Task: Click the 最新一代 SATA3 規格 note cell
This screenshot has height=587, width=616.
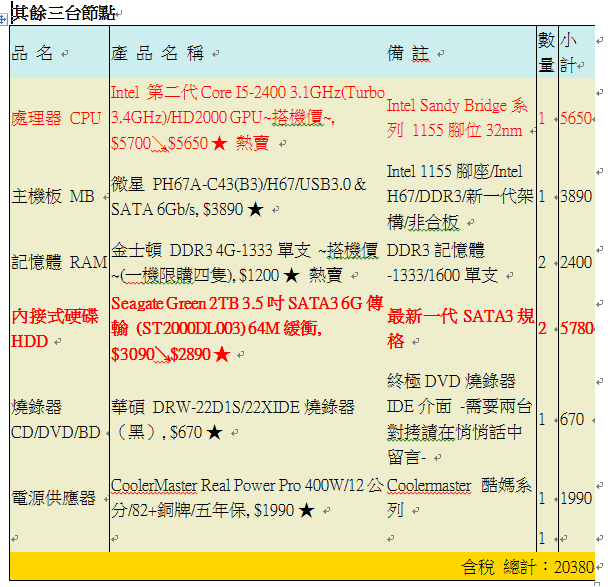Action: tap(460, 328)
